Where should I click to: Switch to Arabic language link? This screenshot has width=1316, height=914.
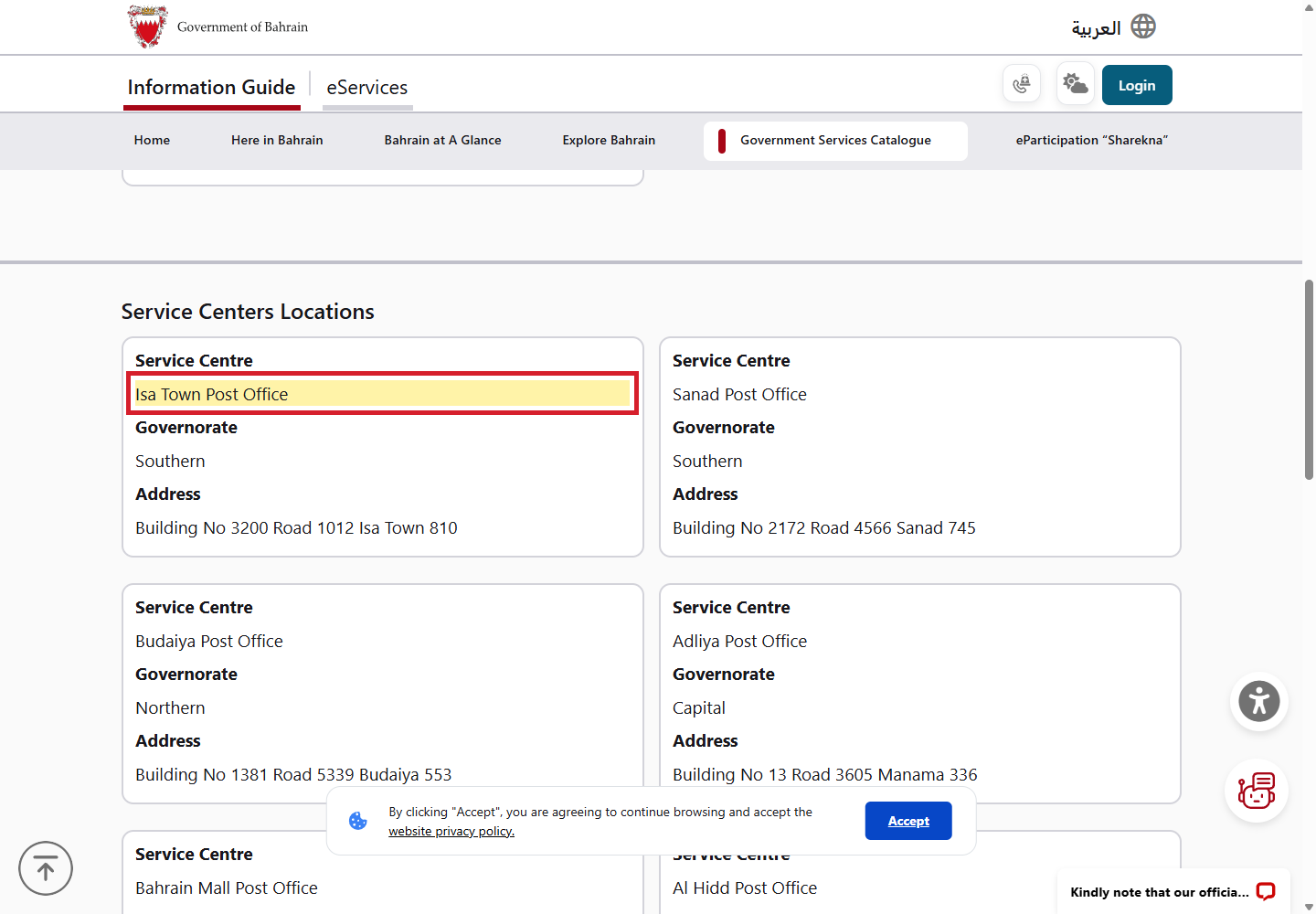click(1096, 27)
